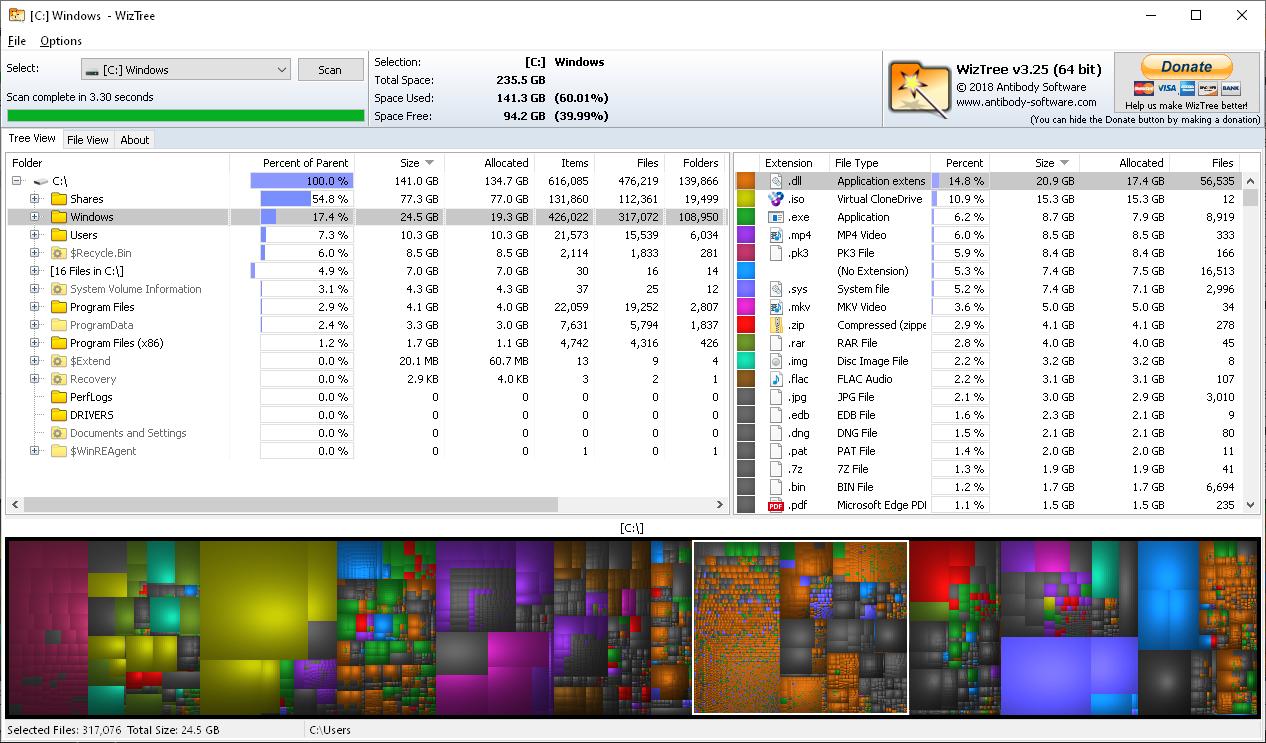Click the Items column header
The width and height of the screenshot is (1266, 743).
[x=564, y=163]
